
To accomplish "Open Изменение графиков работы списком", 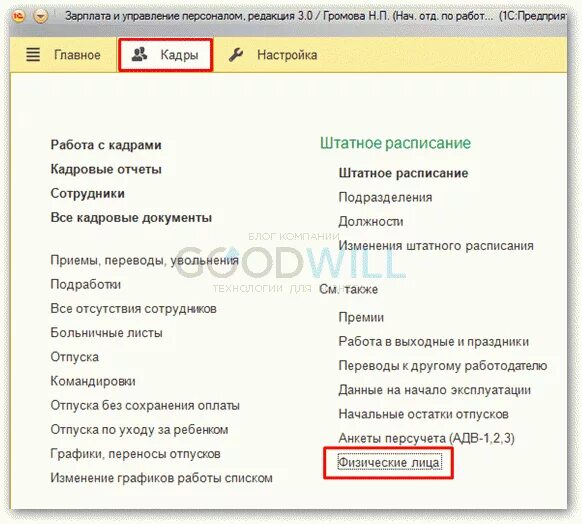I will pos(161,478).
